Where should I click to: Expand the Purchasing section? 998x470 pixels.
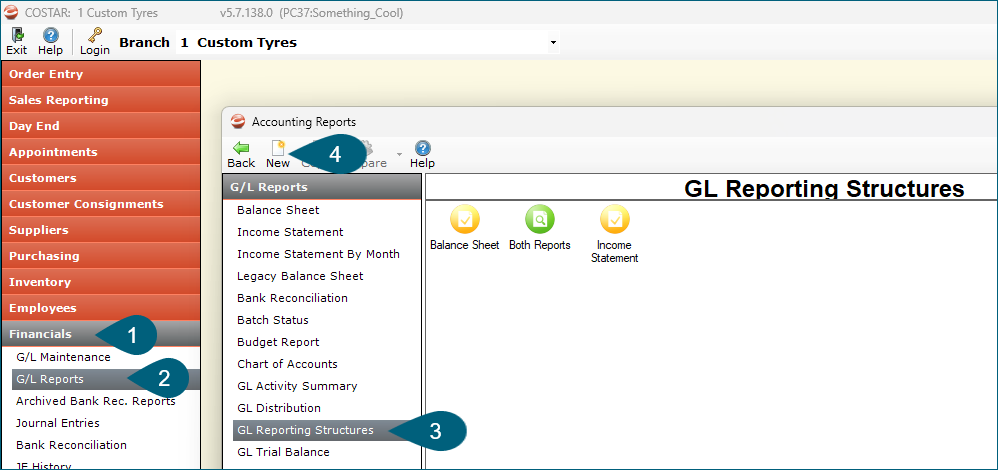tap(101, 256)
